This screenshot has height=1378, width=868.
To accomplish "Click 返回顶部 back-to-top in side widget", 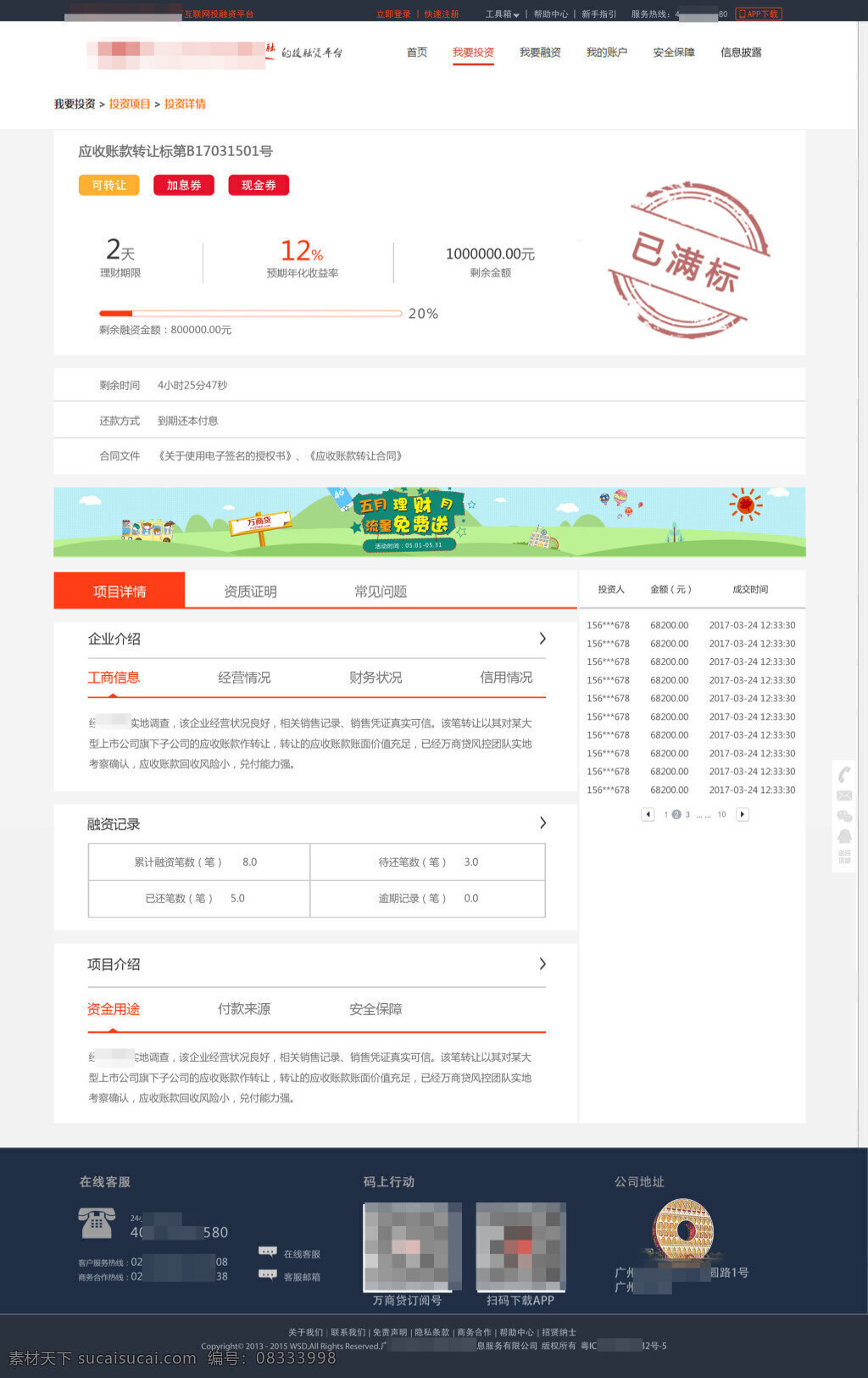I will click(x=844, y=857).
